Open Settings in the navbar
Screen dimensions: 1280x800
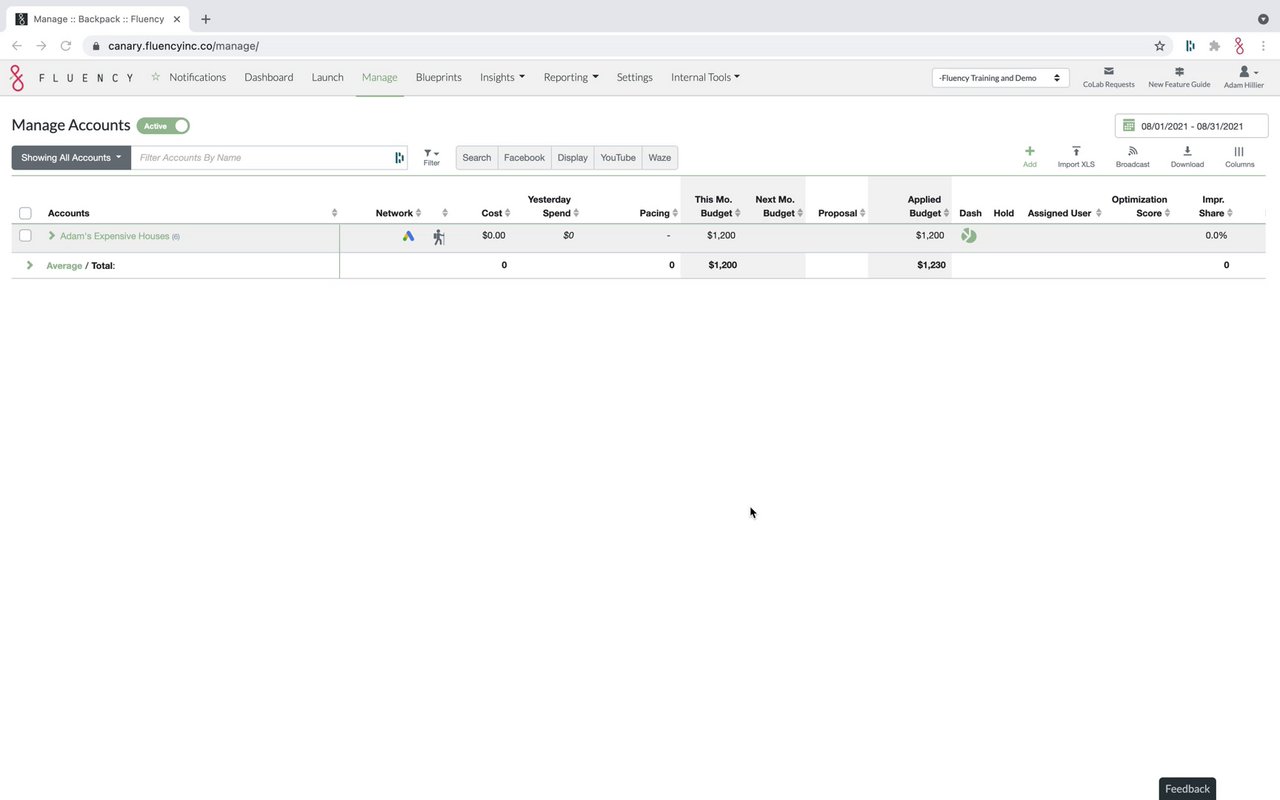635,77
